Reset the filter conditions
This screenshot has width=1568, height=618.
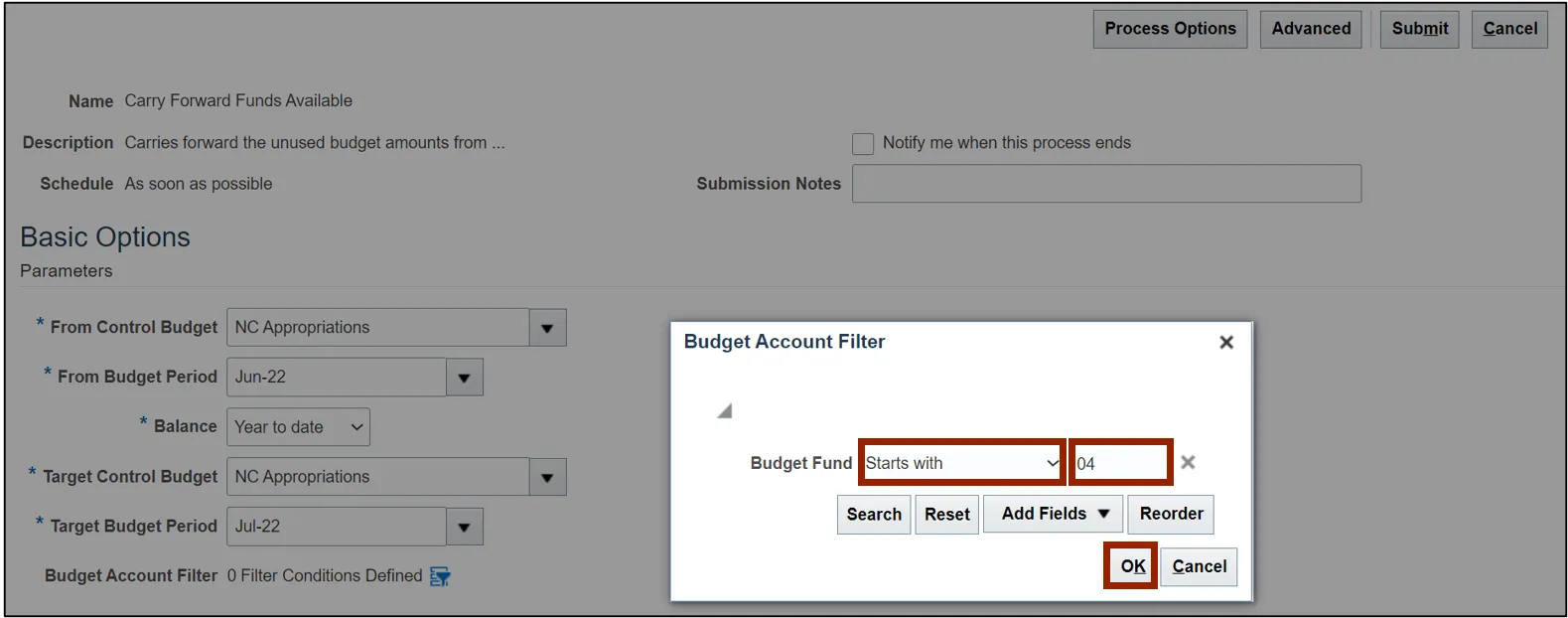pos(946,514)
